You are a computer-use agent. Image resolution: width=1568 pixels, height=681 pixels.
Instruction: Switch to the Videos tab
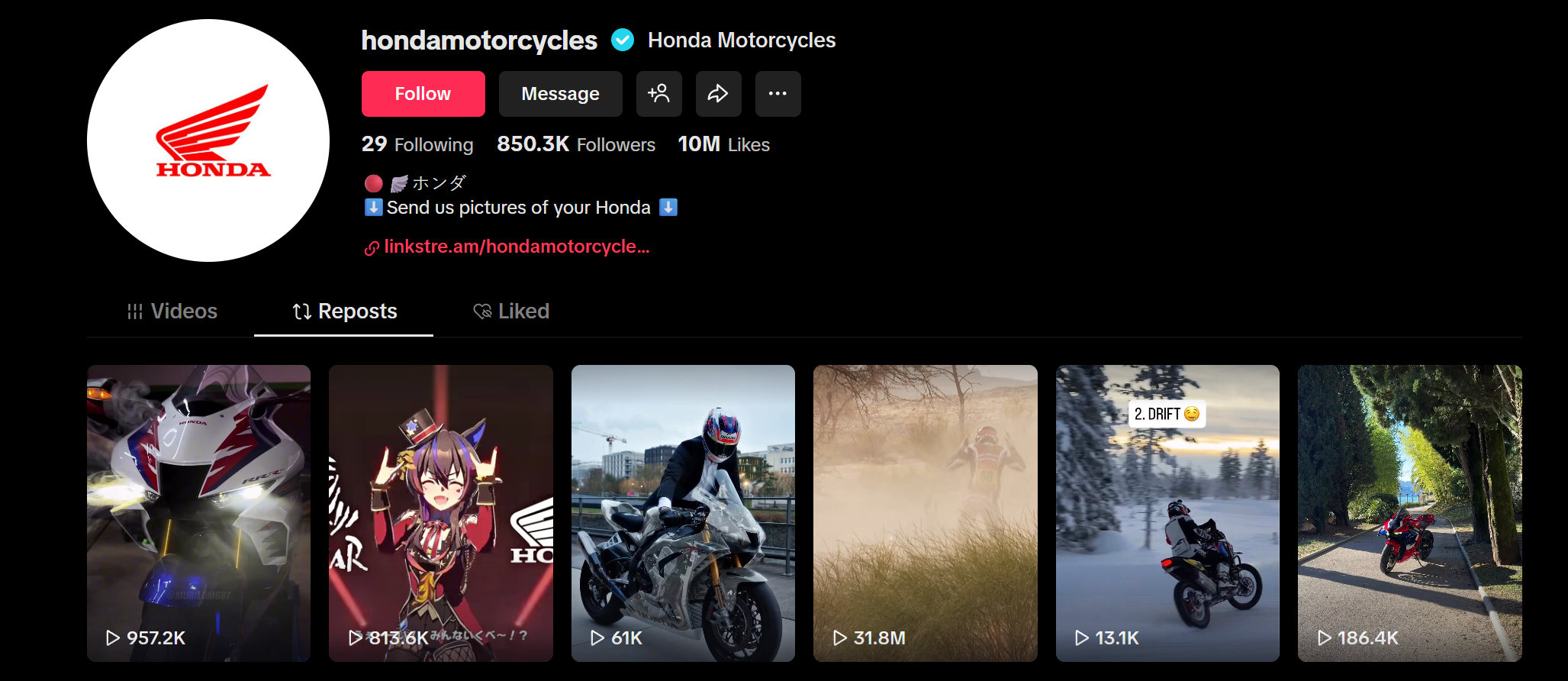pos(172,311)
